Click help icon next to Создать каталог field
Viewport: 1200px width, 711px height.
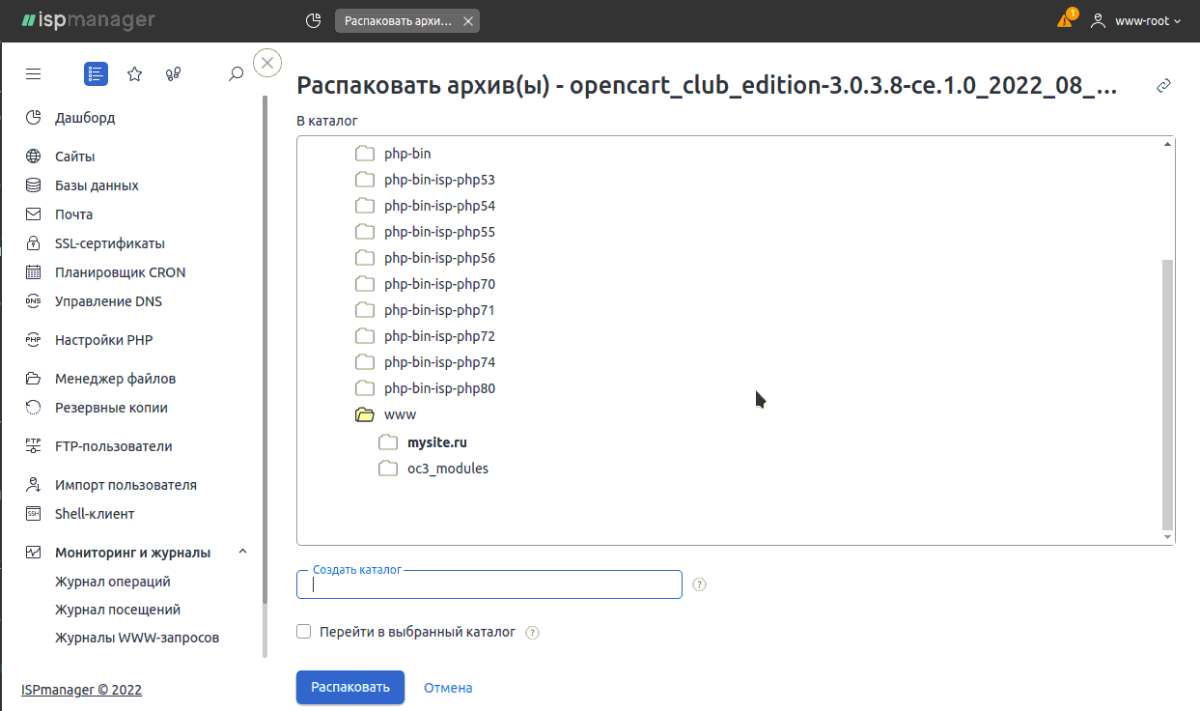(700, 585)
